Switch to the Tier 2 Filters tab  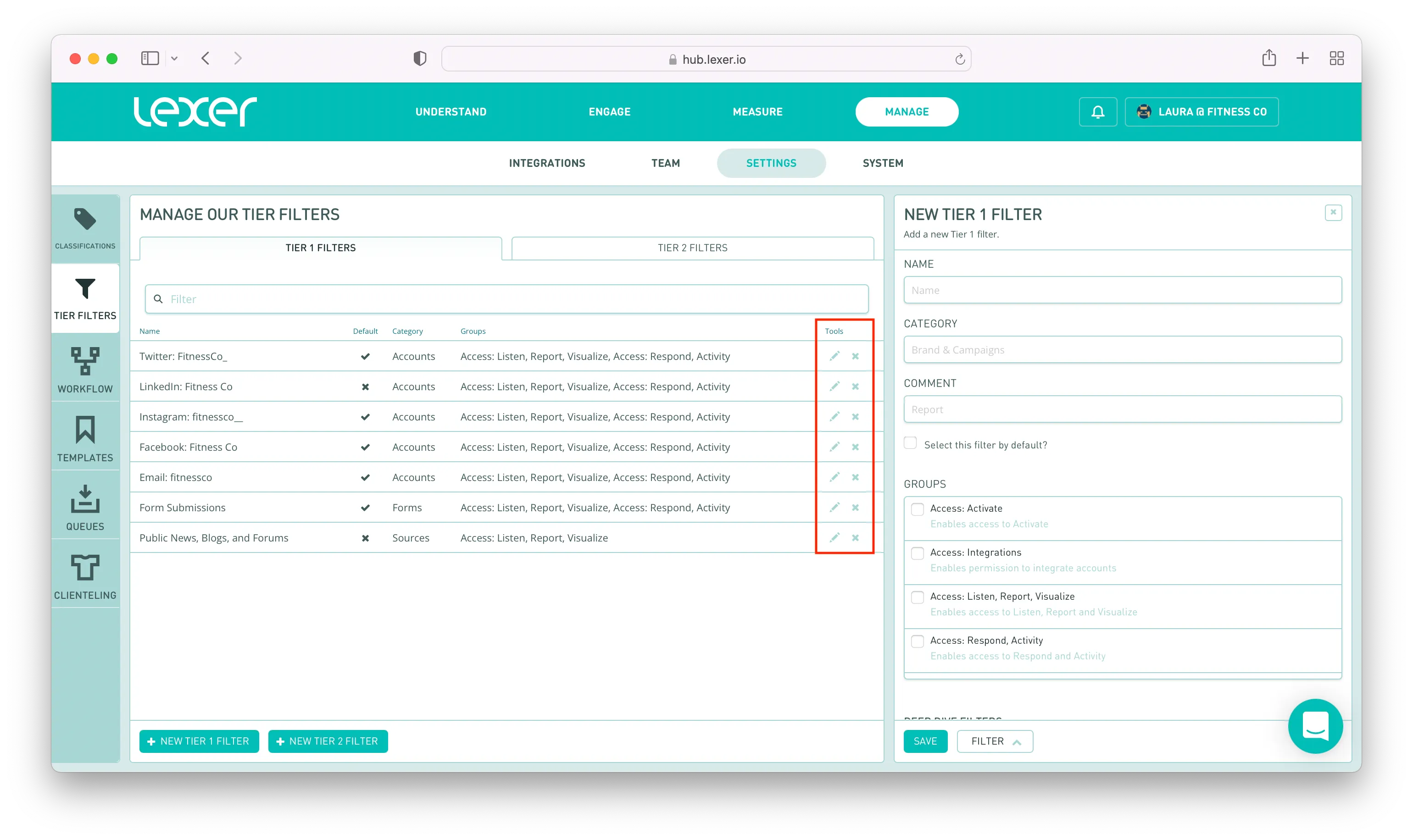[692, 248]
